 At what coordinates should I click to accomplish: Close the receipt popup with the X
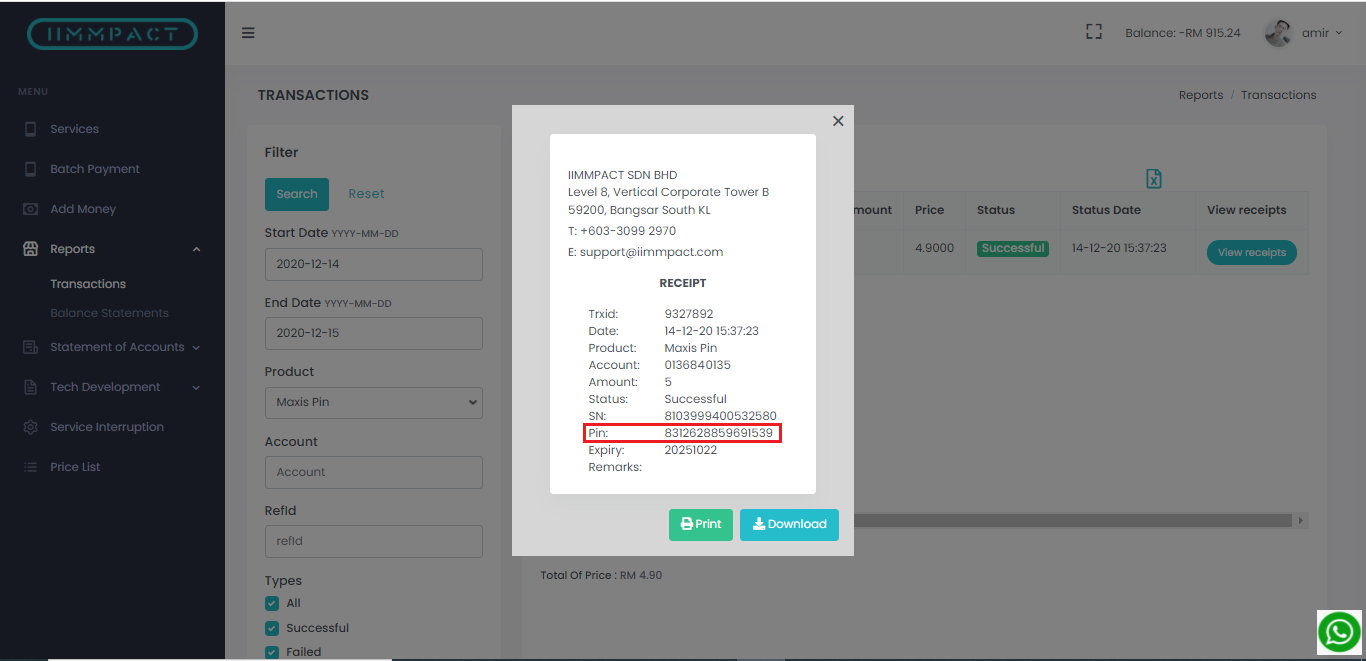[838, 121]
